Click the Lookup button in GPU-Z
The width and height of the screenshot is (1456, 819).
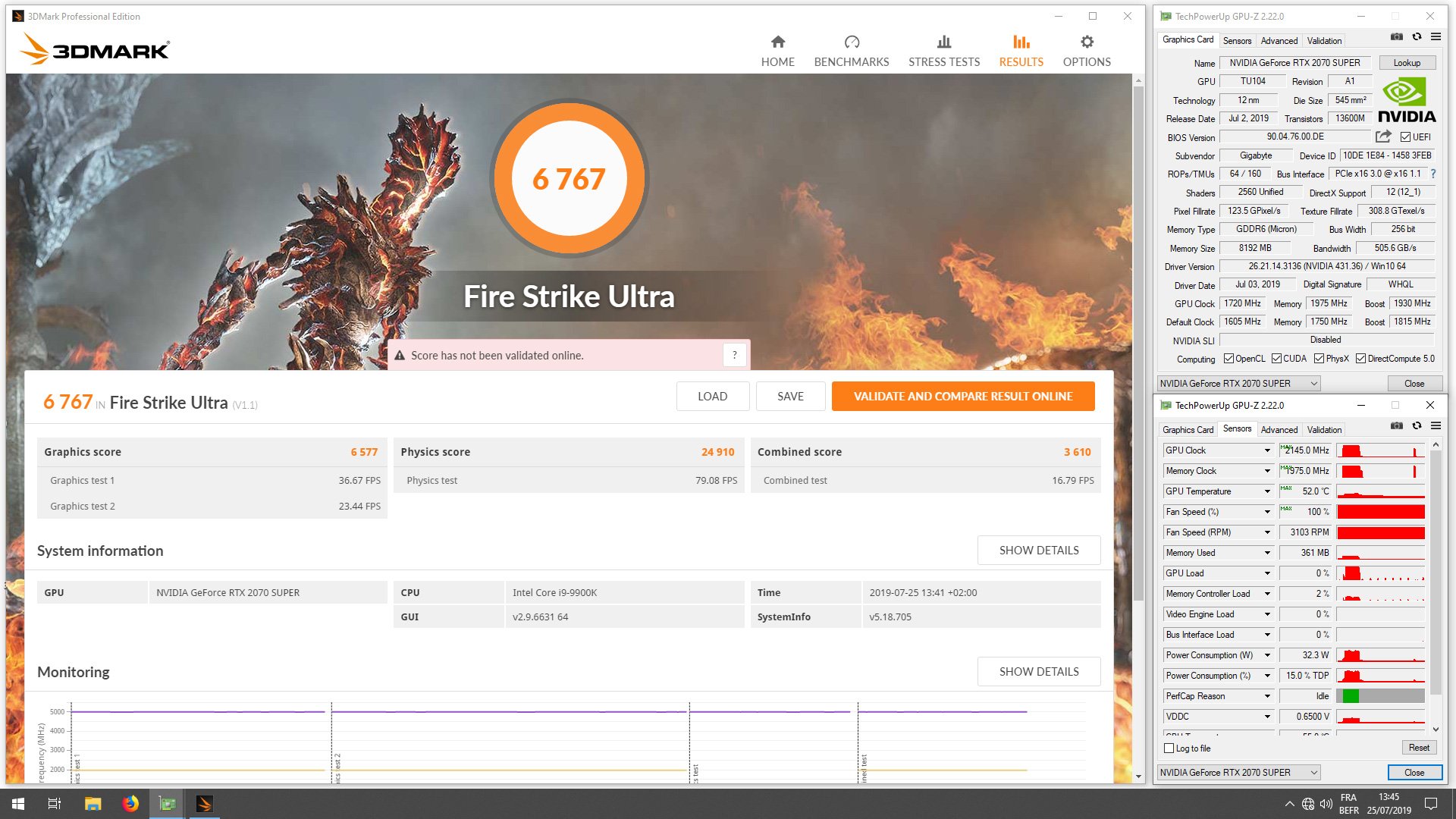coord(1407,63)
